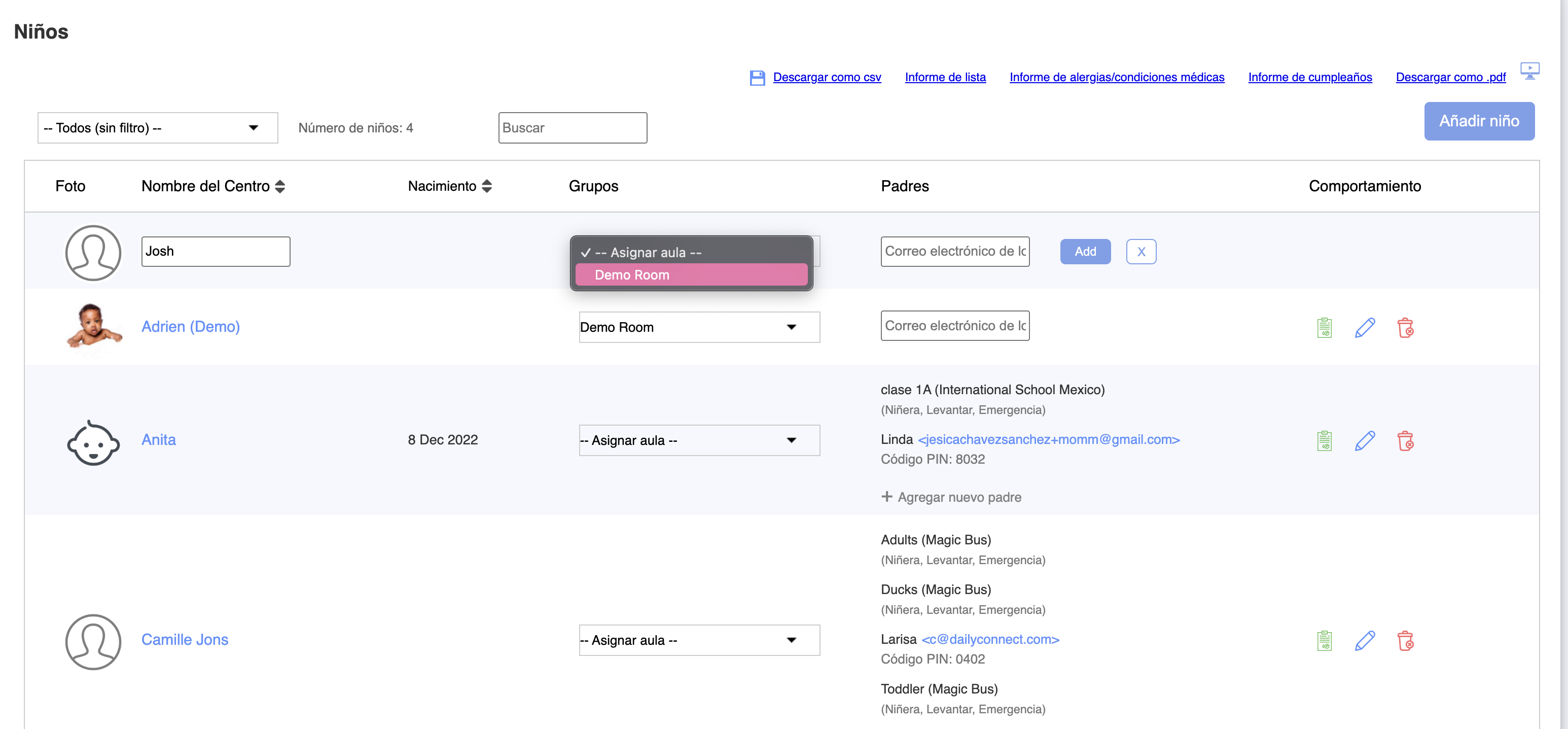The height and width of the screenshot is (729, 1568).
Task: Click the green report icon for Camille Jons
Action: [x=1324, y=641]
